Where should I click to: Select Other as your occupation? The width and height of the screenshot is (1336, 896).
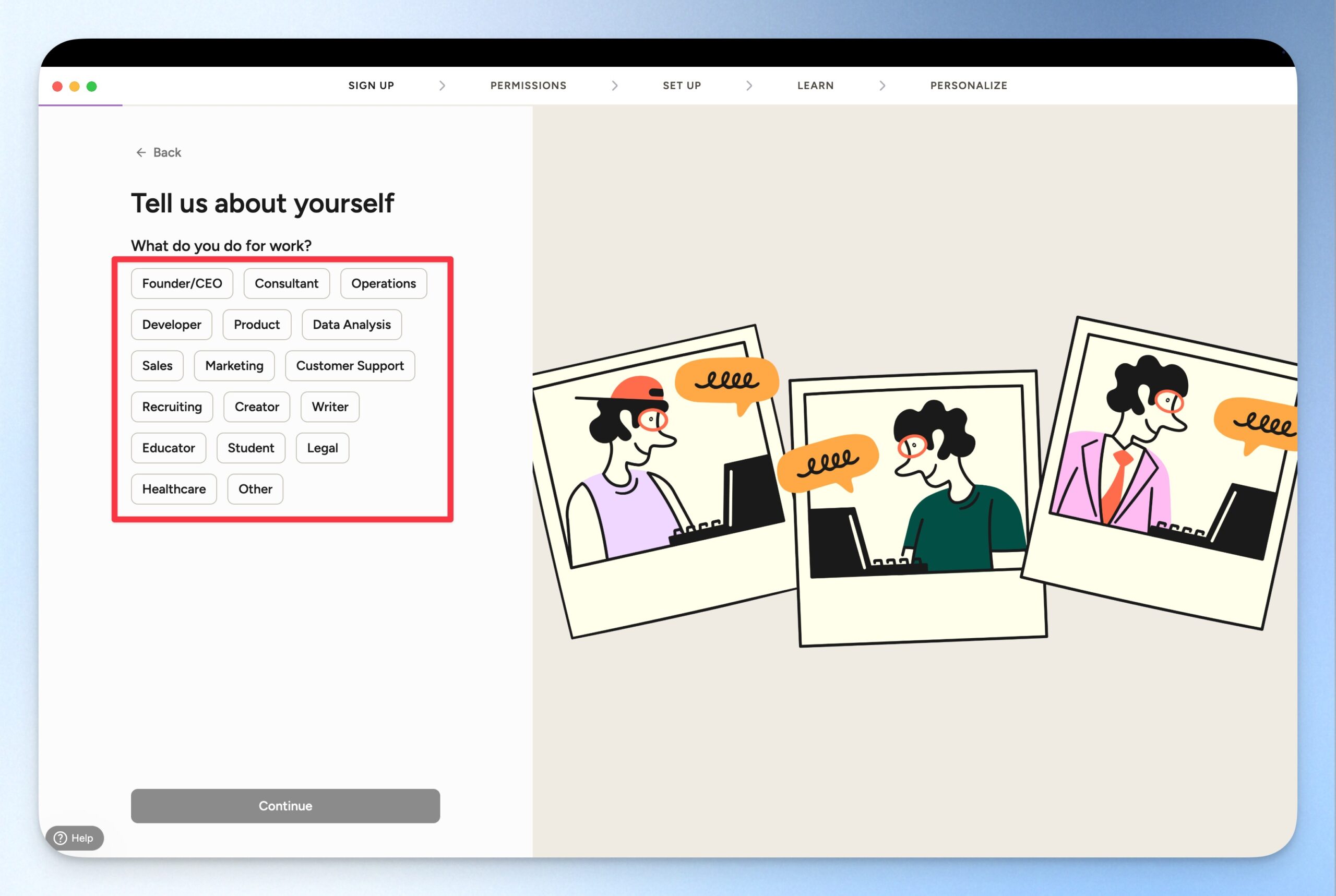[255, 489]
